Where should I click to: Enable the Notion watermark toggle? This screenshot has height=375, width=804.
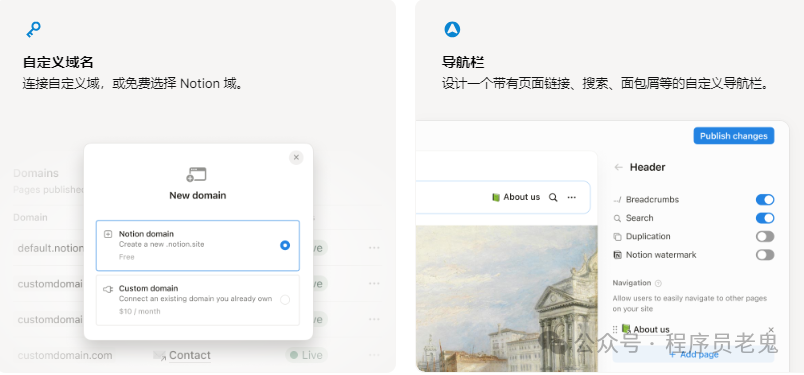[765, 255]
